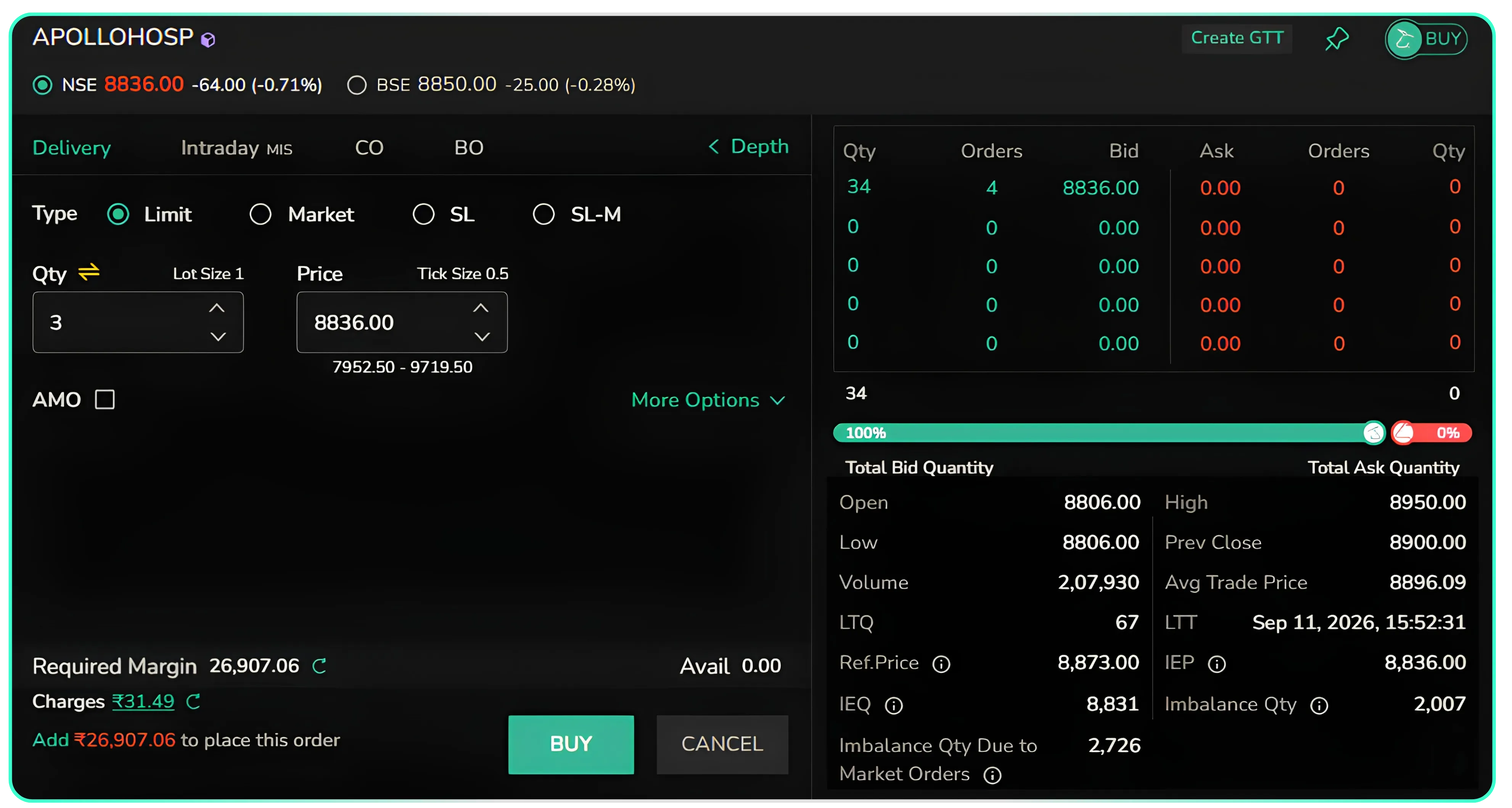Click the bull icon on bid bar
1512x808 pixels.
pyautogui.click(x=1374, y=433)
